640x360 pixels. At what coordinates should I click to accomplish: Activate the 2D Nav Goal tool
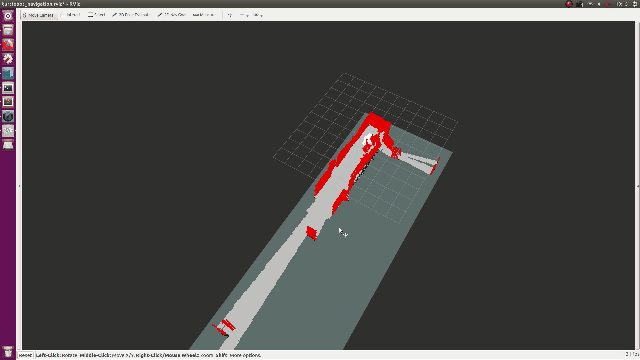point(172,15)
